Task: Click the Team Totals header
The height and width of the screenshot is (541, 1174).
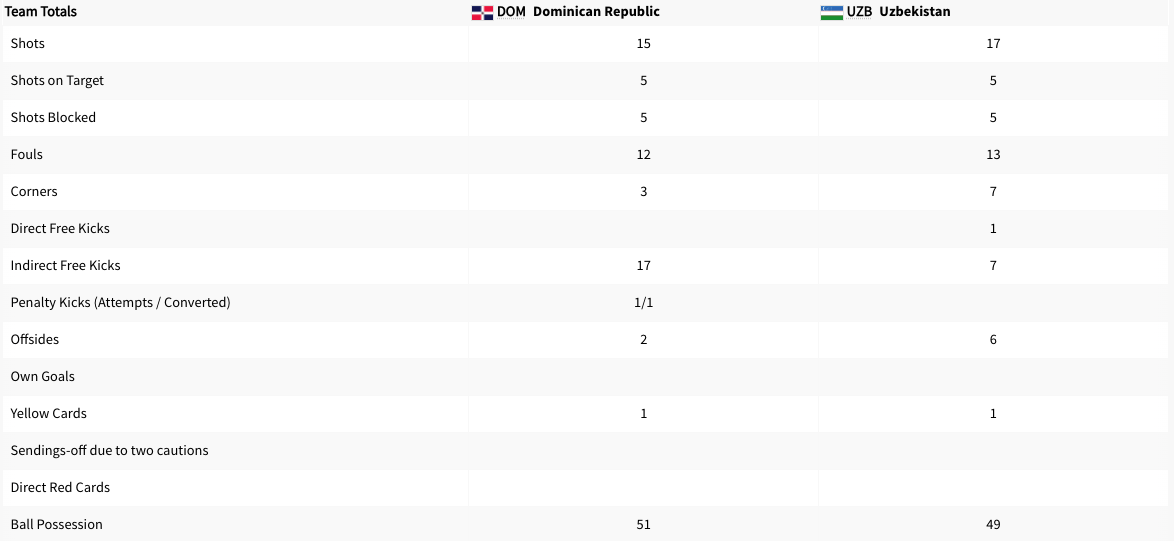Action: tap(41, 12)
